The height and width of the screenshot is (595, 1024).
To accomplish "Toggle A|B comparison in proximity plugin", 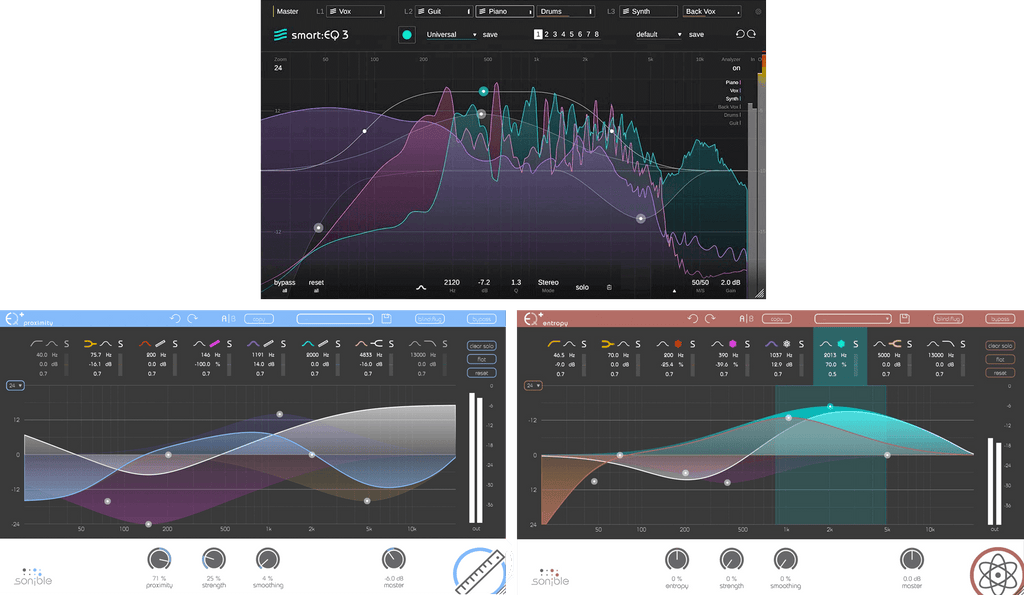I will [228, 319].
